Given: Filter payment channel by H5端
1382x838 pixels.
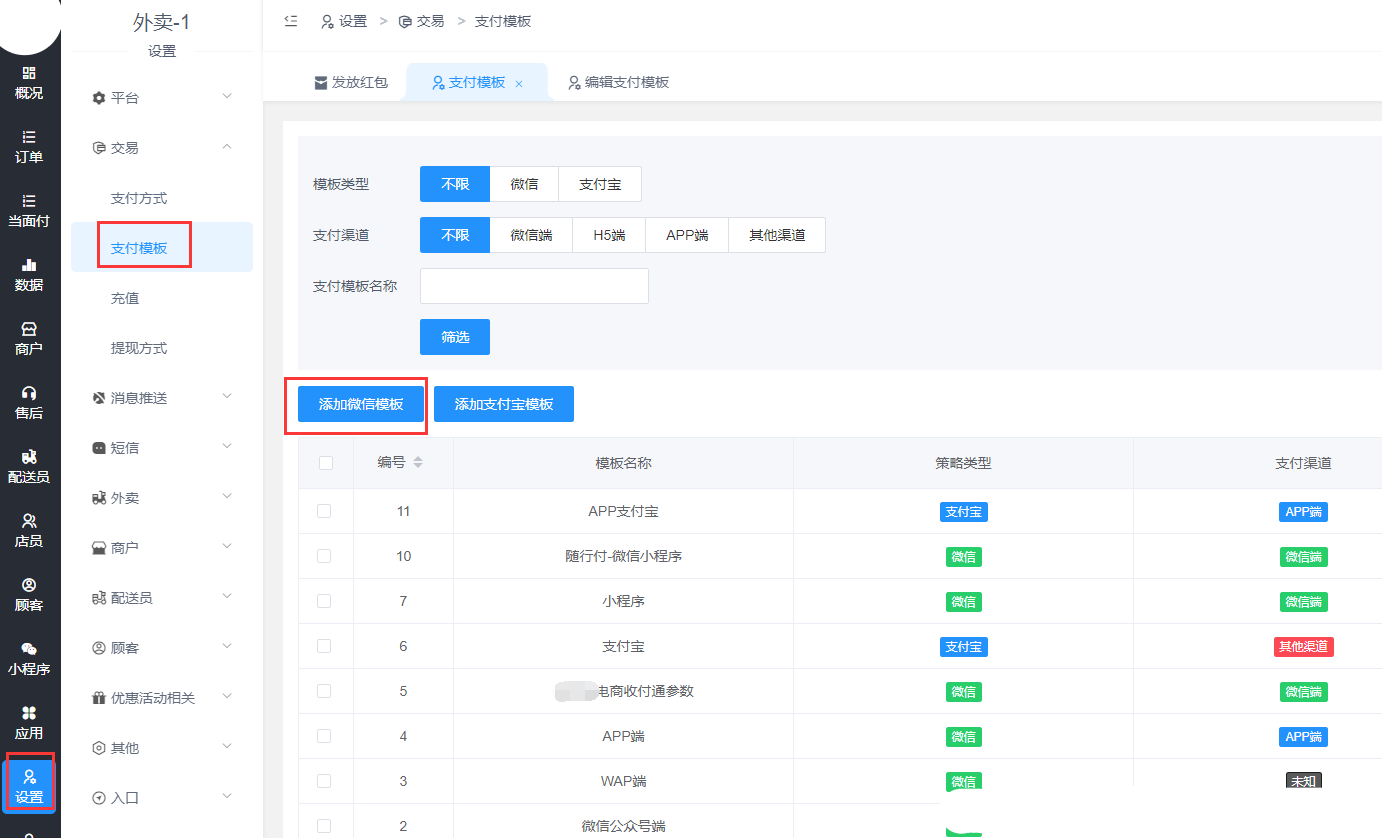Looking at the screenshot, I should tap(609, 235).
